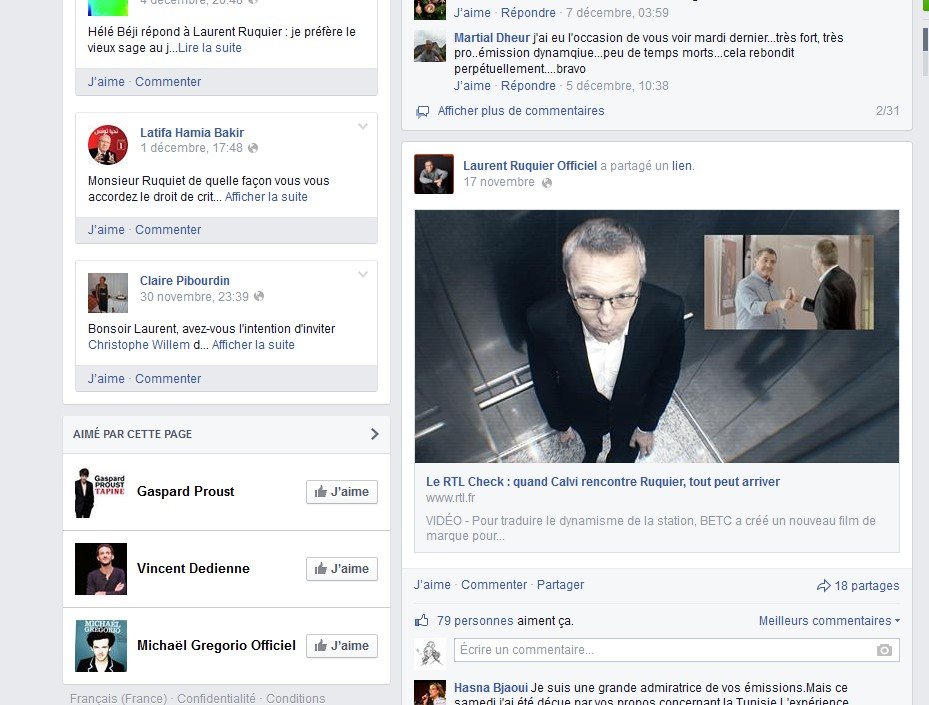Open Laurent Ruquier Officiel's avatar on shared post
Screen dimensions: 929x705
point(434,174)
